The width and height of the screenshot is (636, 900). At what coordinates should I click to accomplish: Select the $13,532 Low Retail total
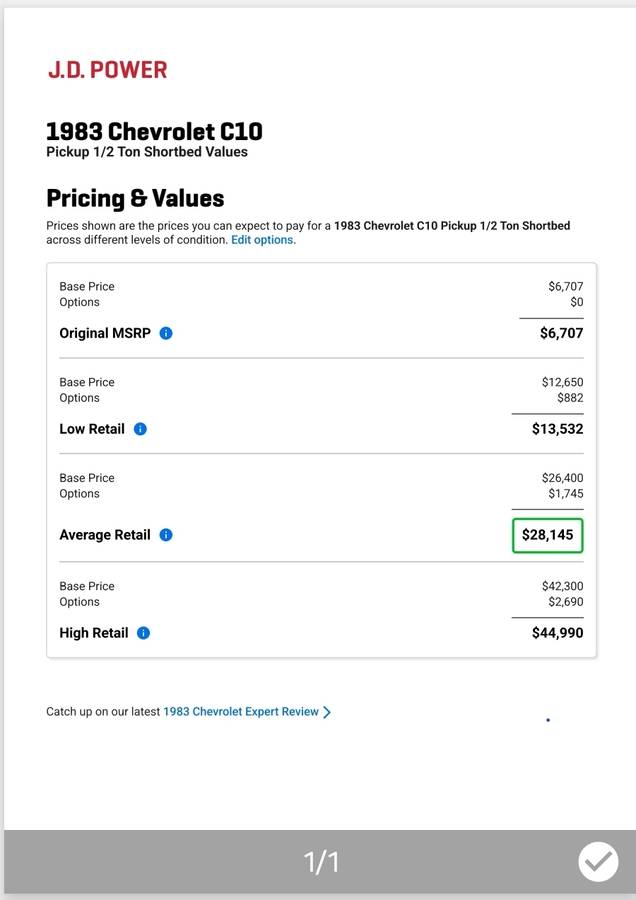[x=557, y=429]
